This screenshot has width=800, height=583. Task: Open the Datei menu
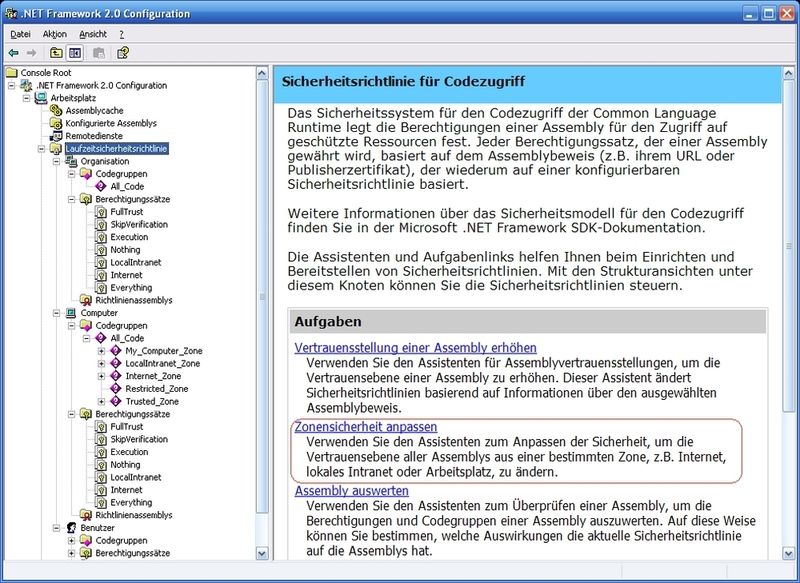(20, 34)
